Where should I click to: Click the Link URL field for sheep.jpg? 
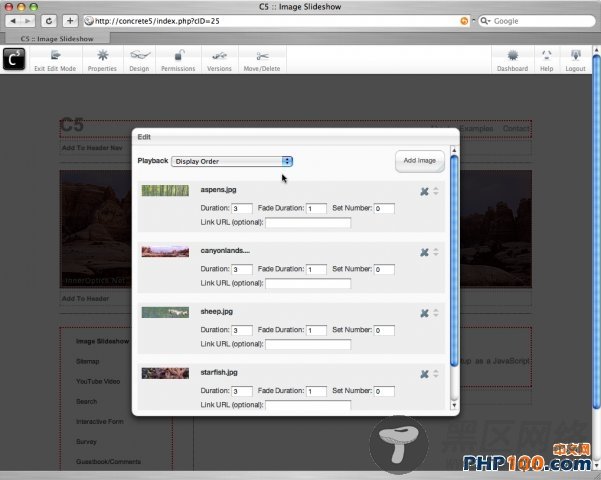pyautogui.click(x=307, y=344)
